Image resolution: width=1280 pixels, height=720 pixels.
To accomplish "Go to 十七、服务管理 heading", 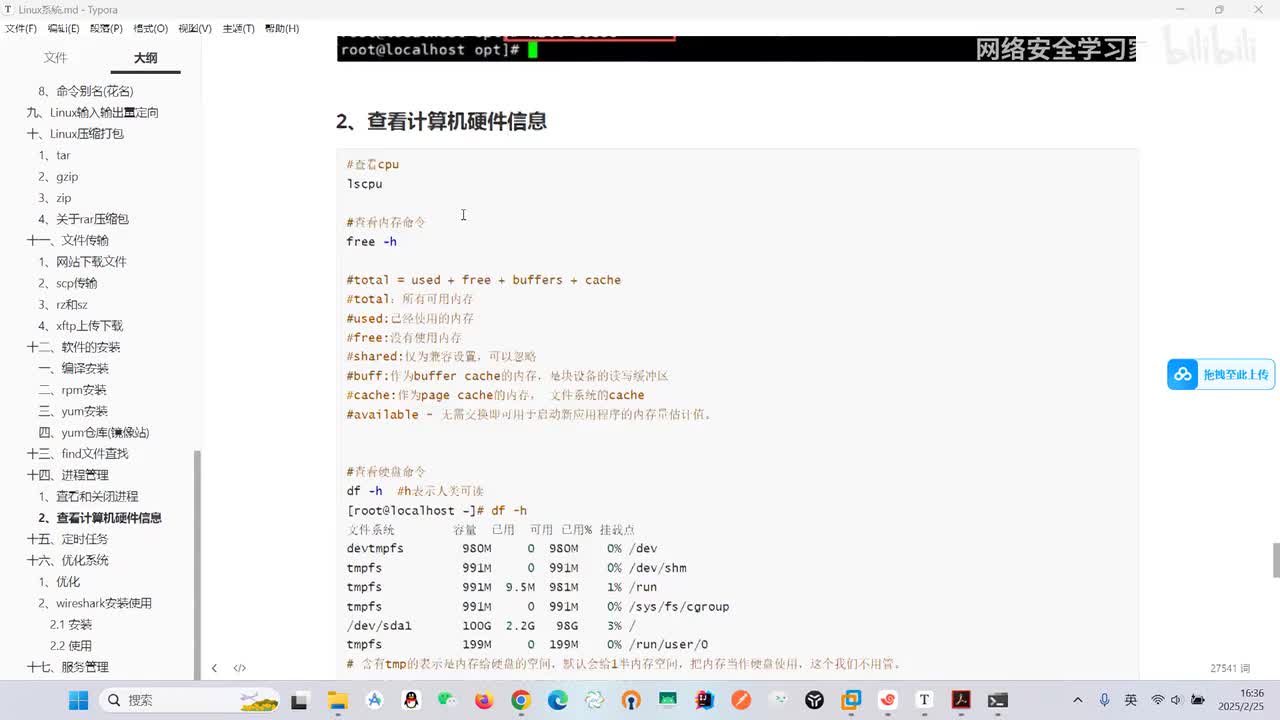I will [x=67, y=667].
